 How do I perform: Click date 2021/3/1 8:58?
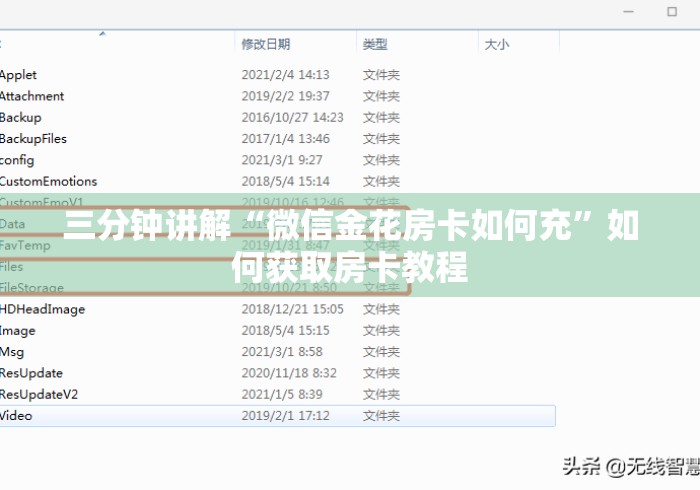[x=282, y=352]
